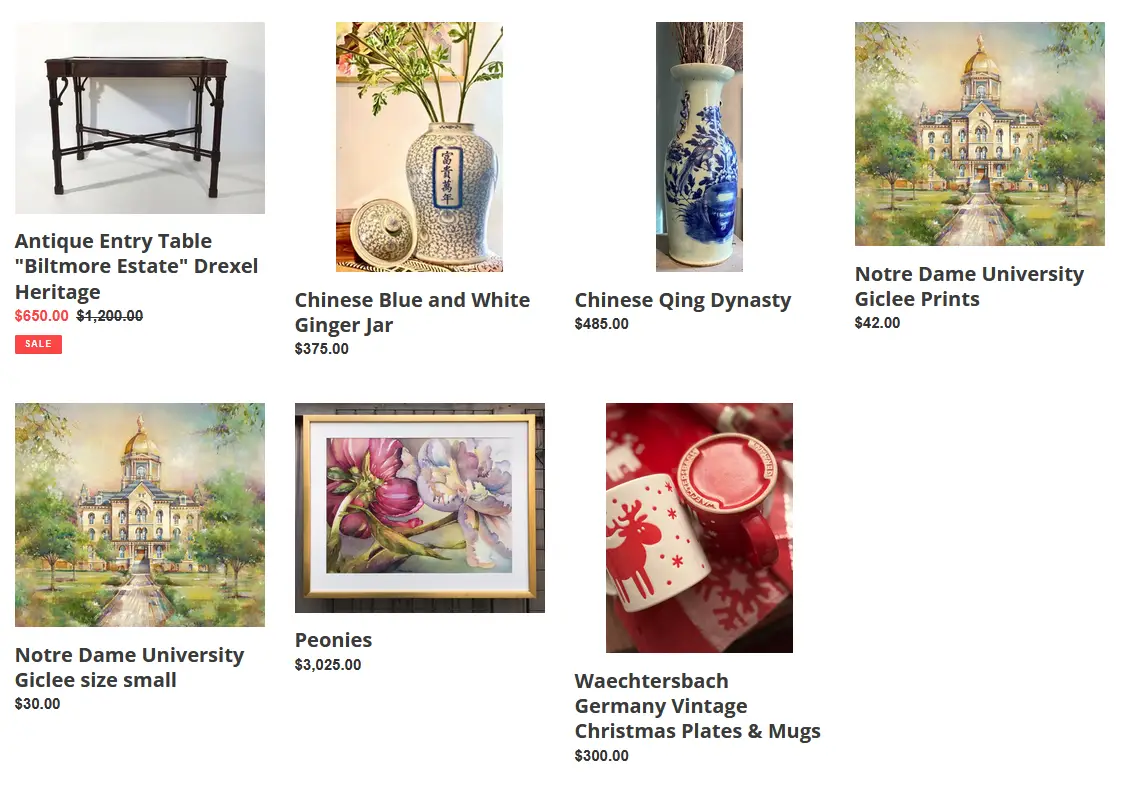
Task: Open the Antique Entry Table product image
Action: 140,118
